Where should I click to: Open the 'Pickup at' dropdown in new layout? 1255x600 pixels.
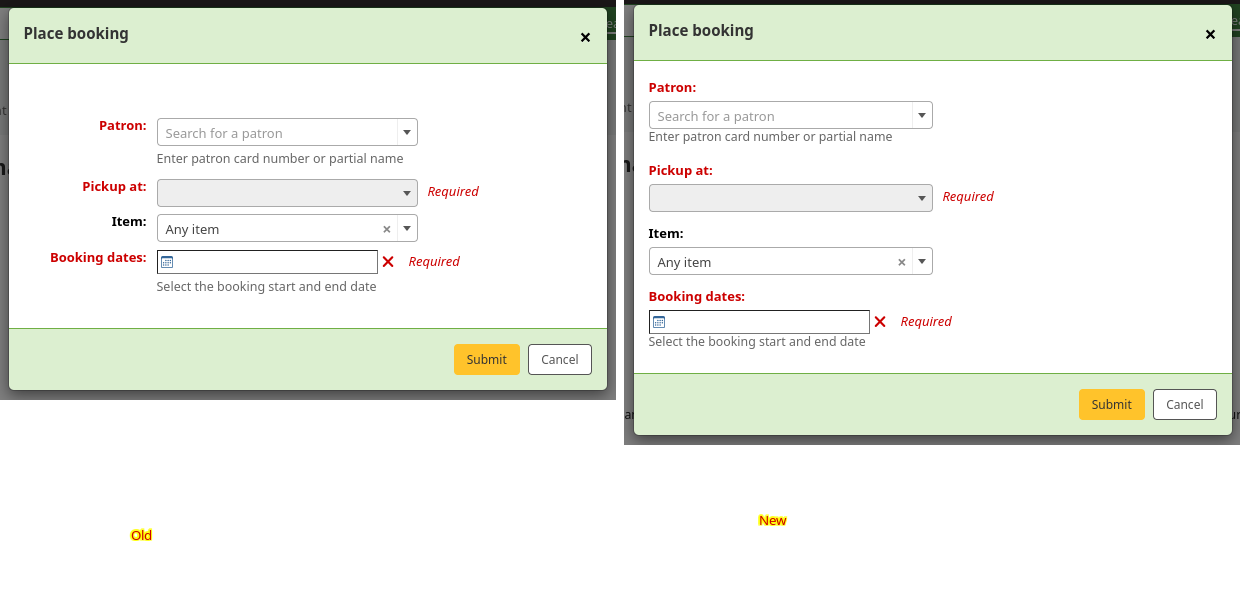pyautogui.click(x=790, y=198)
